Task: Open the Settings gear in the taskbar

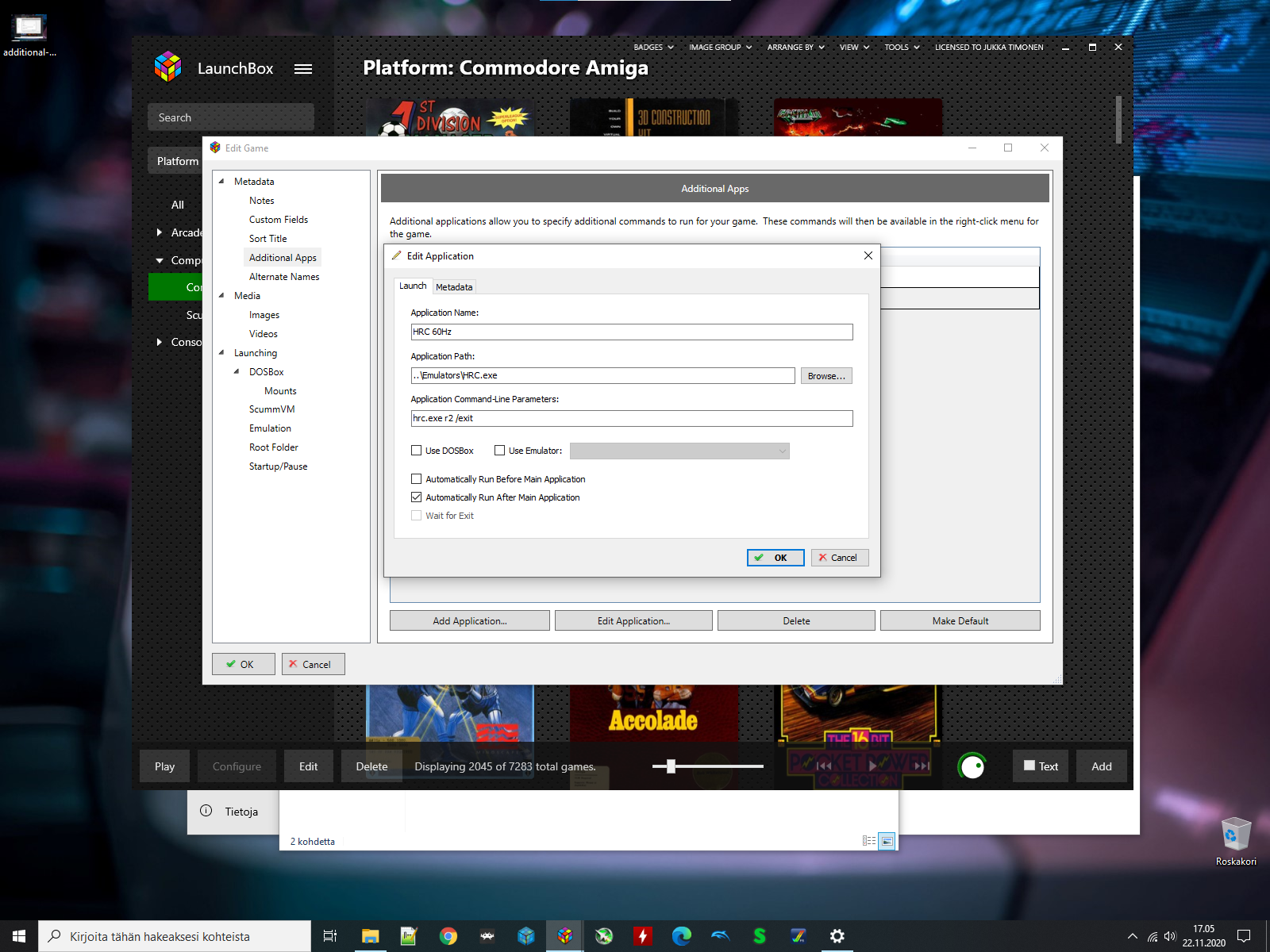Action: (837, 936)
